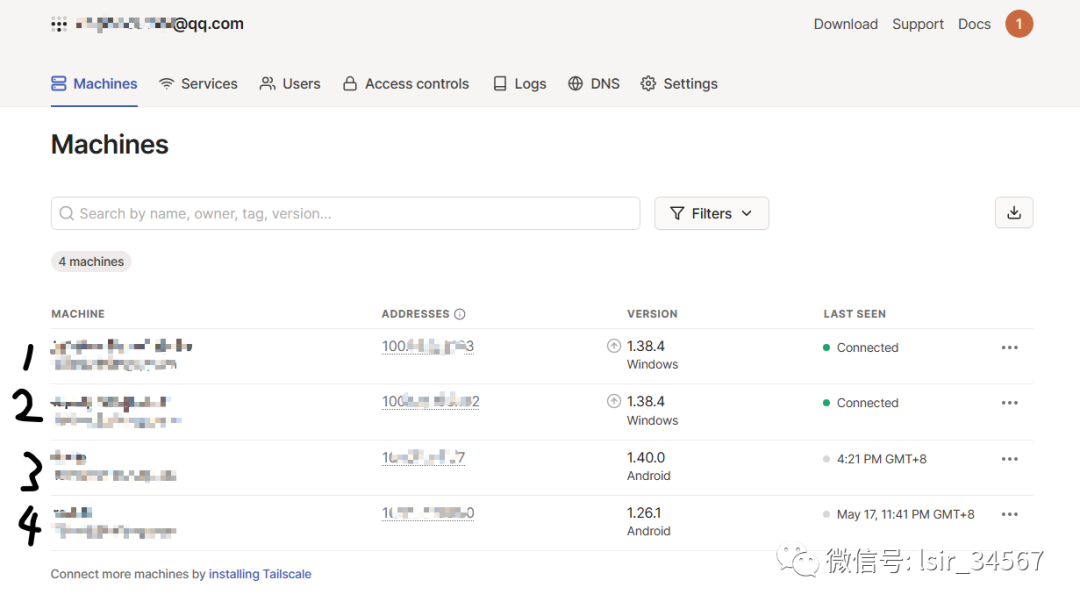Image resolution: width=1080 pixels, height=609 pixels.
Task: Click Connected status of second machine
Action: (861, 403)
